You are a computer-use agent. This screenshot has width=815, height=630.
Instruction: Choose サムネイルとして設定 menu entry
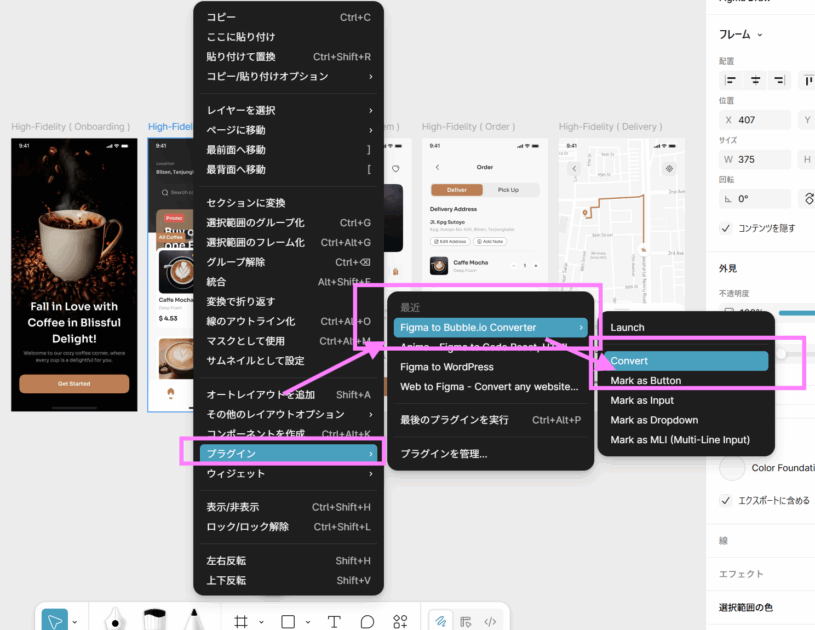click(x=288, y=361)
